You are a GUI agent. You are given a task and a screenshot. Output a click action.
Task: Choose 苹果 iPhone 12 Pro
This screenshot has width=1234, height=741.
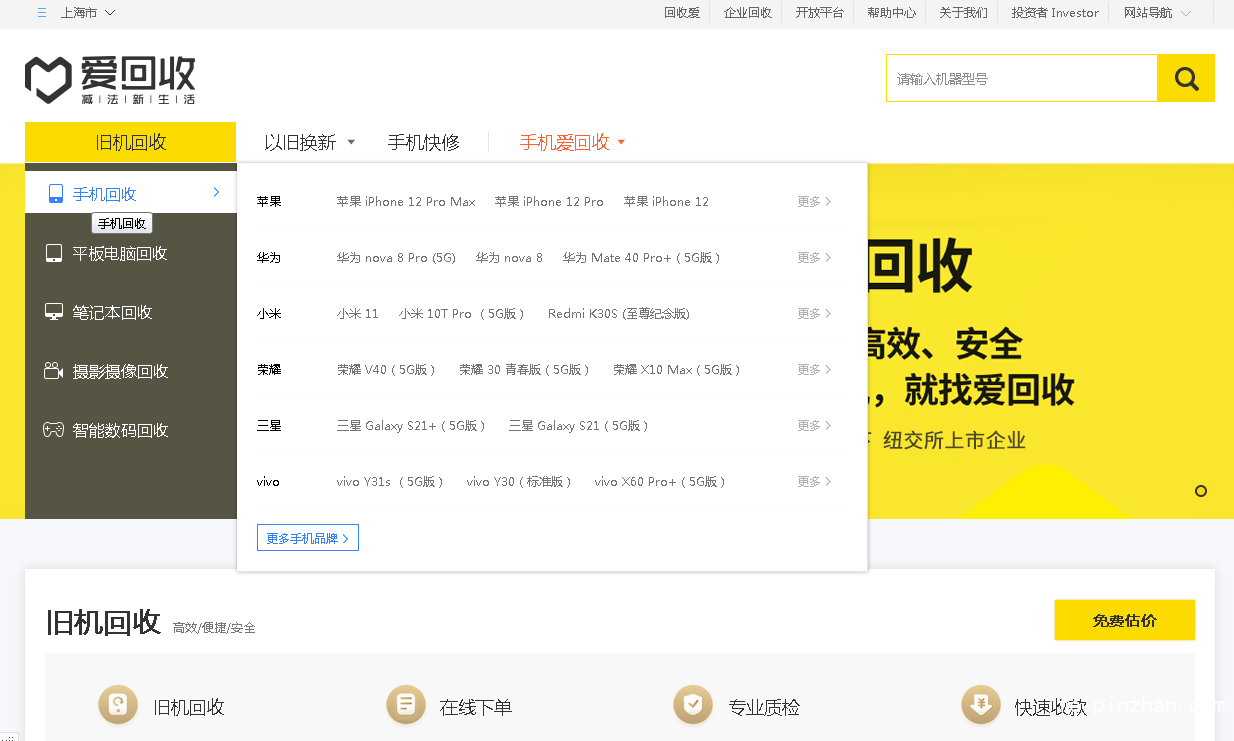(x=549, y=202)
